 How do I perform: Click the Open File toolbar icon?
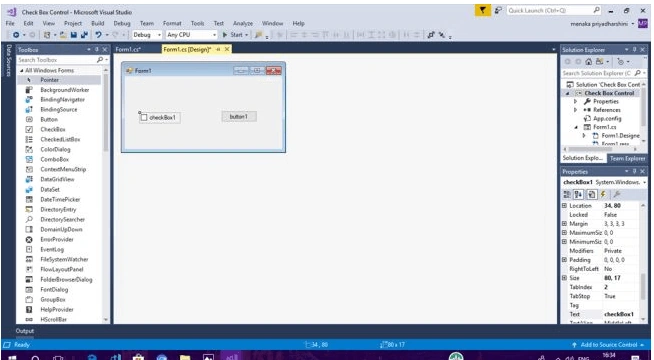[63, 35]
